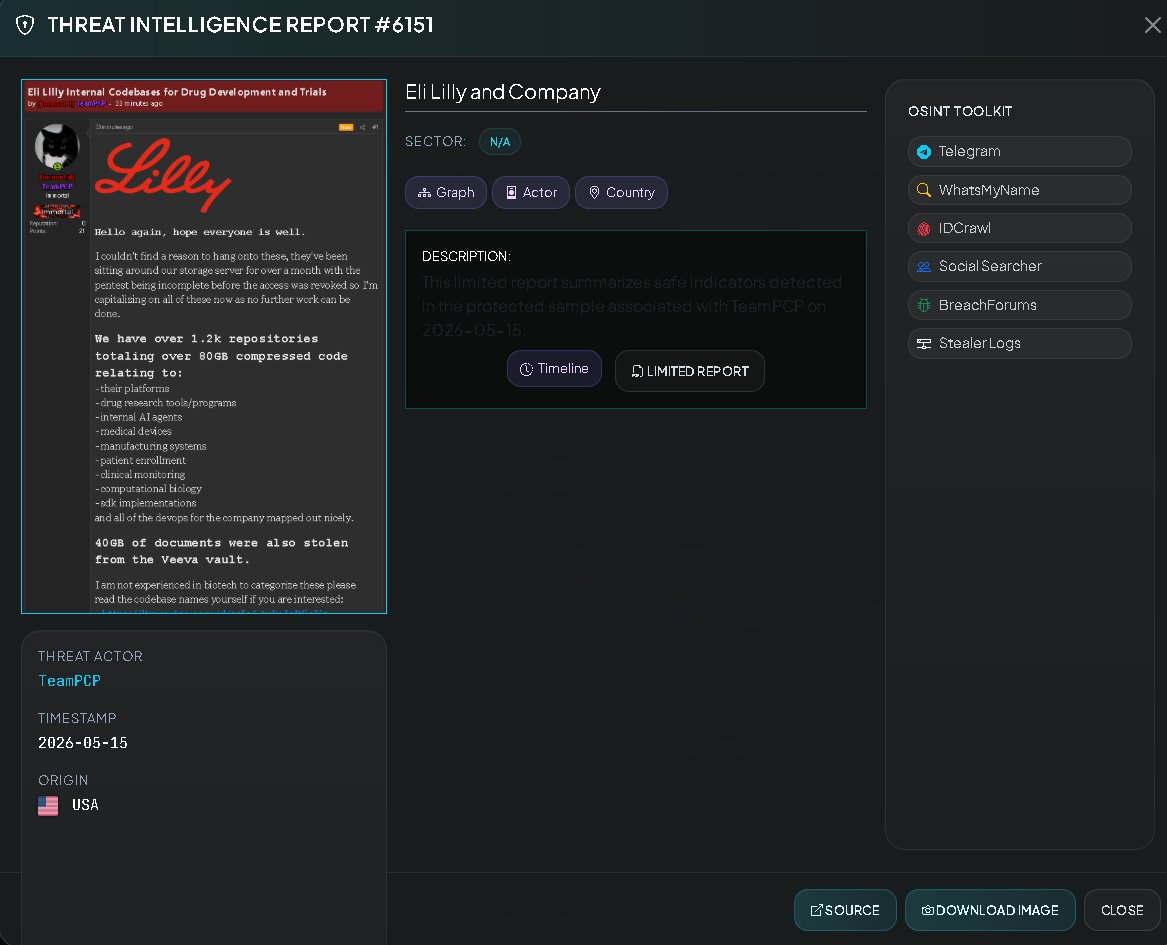Click the StealerLogs monitor icon
The height and width of the screenshot is (945, 1167).
tap(924, 344)
